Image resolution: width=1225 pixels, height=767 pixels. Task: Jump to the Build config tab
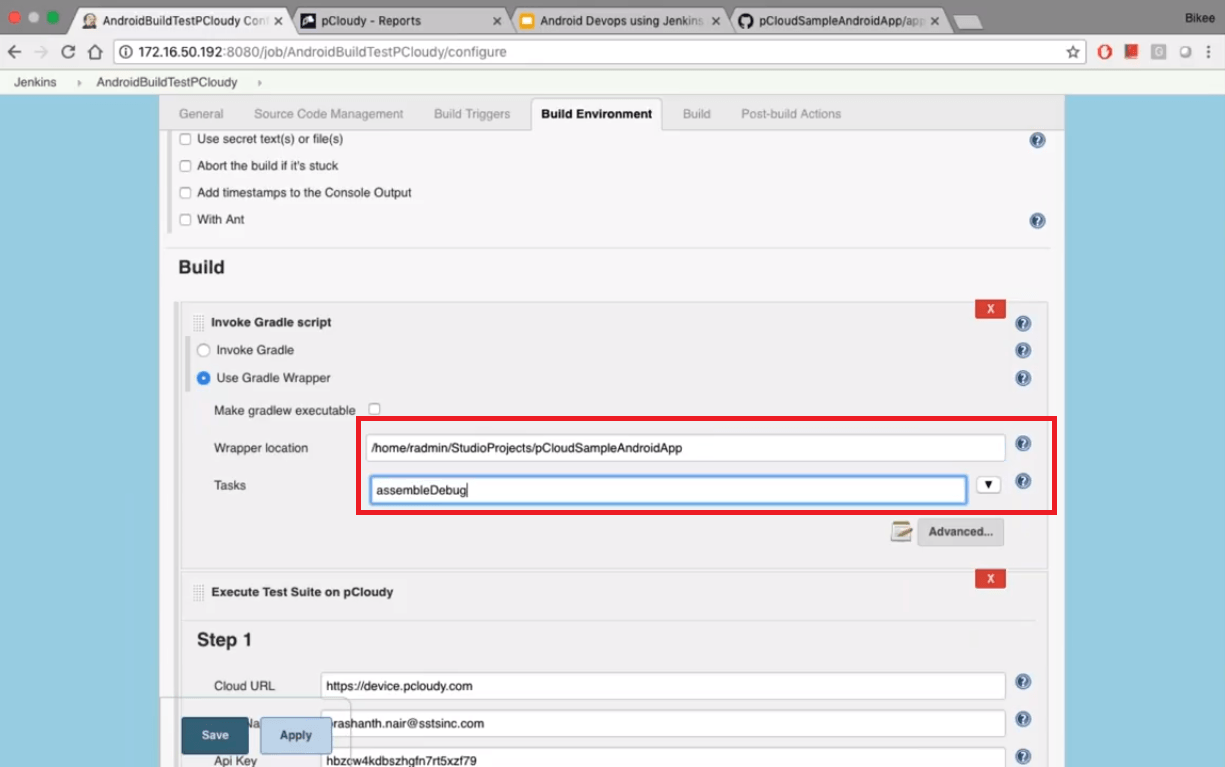(697, 114)
